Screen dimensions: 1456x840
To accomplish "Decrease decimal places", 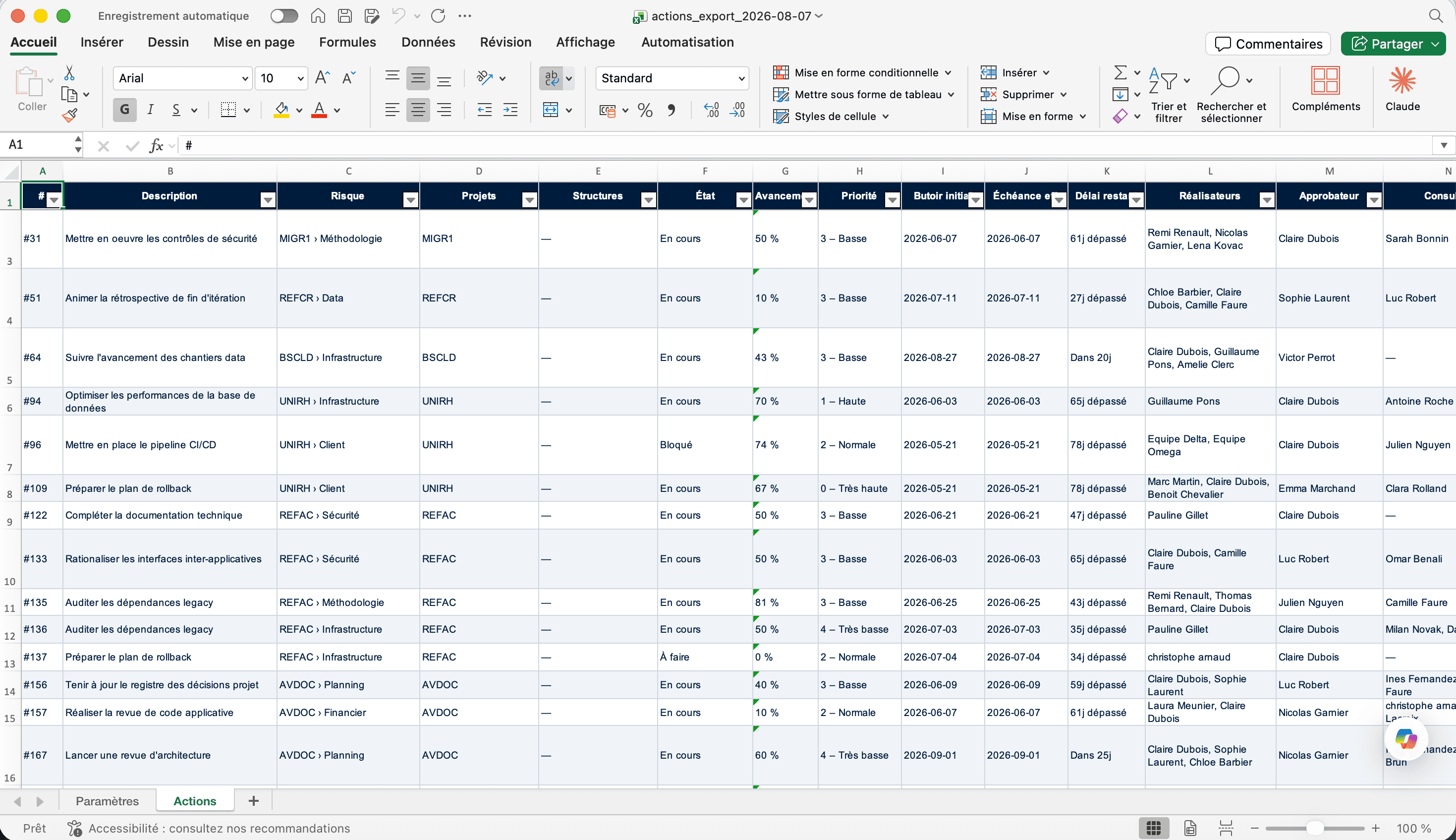I will tap(737, 110).
